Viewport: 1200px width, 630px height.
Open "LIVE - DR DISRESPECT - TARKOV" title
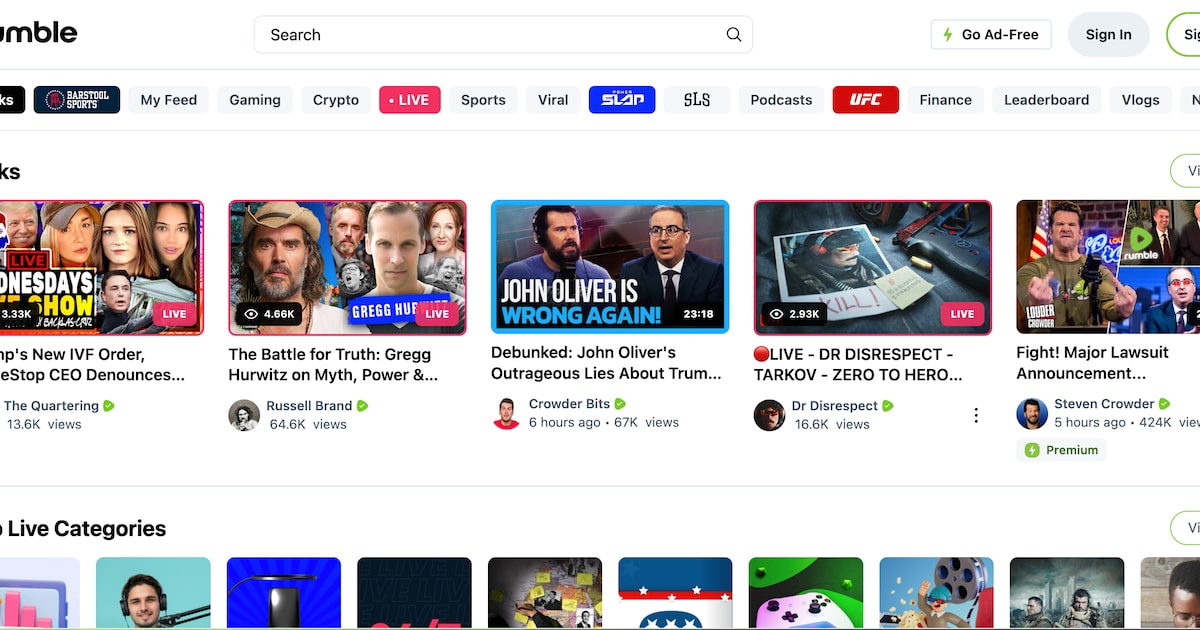click(858, 364)
